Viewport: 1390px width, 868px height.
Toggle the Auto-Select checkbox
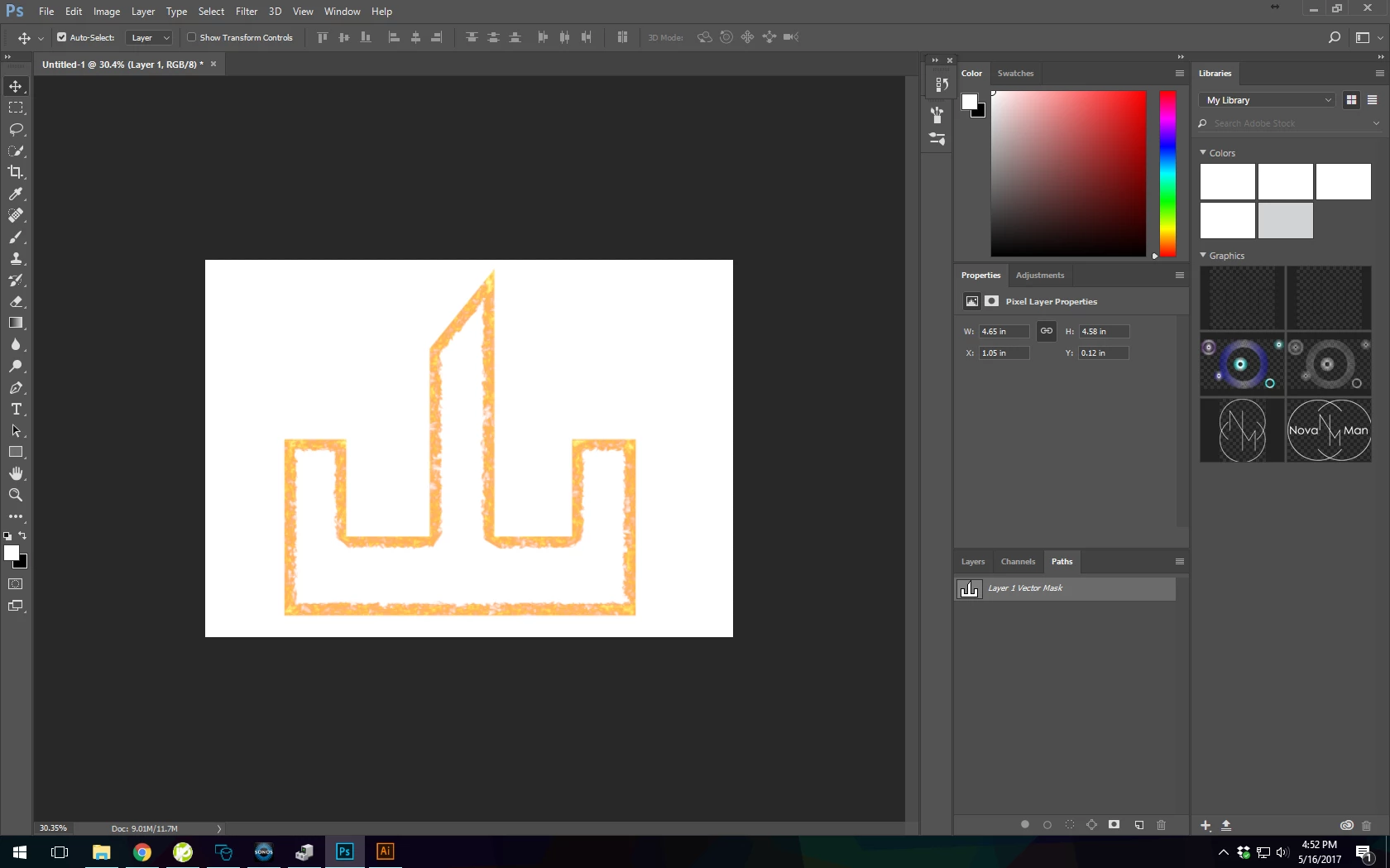click(61, 37)
